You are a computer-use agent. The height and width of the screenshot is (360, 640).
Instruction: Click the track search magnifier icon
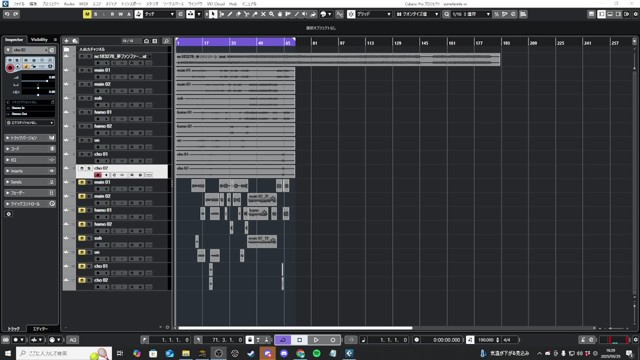tap(166, 41)
